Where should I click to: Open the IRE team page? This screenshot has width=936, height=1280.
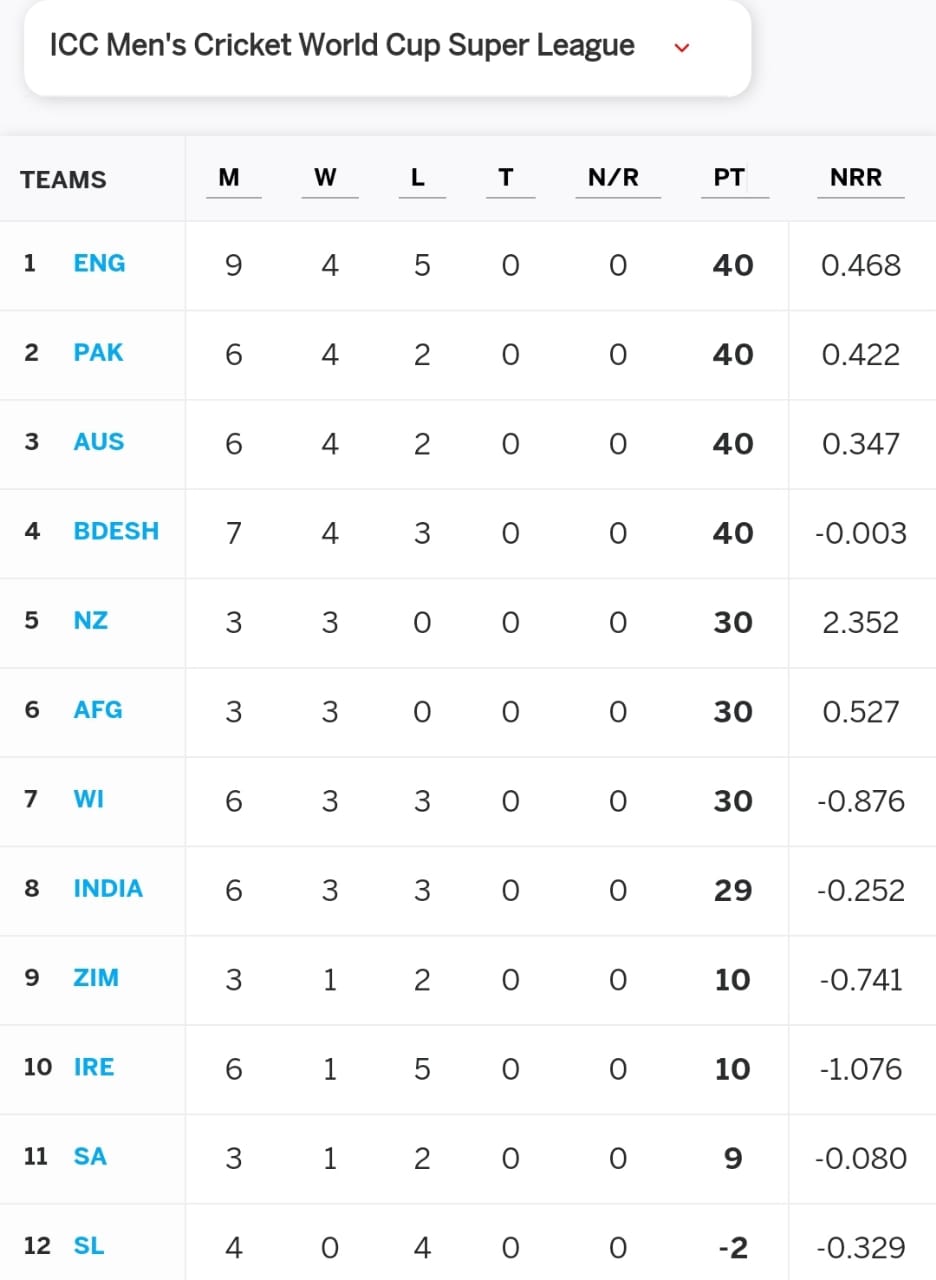(94, 1067)
